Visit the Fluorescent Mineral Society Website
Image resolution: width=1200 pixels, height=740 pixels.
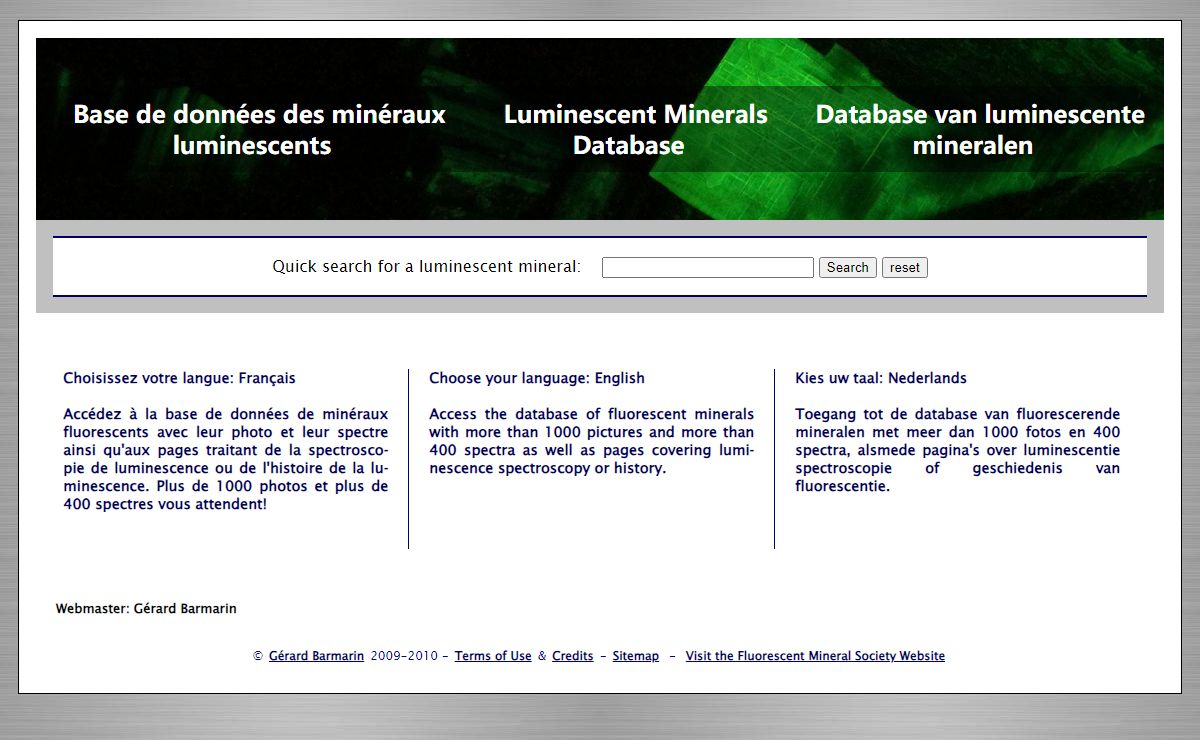(x=815, y=656)
